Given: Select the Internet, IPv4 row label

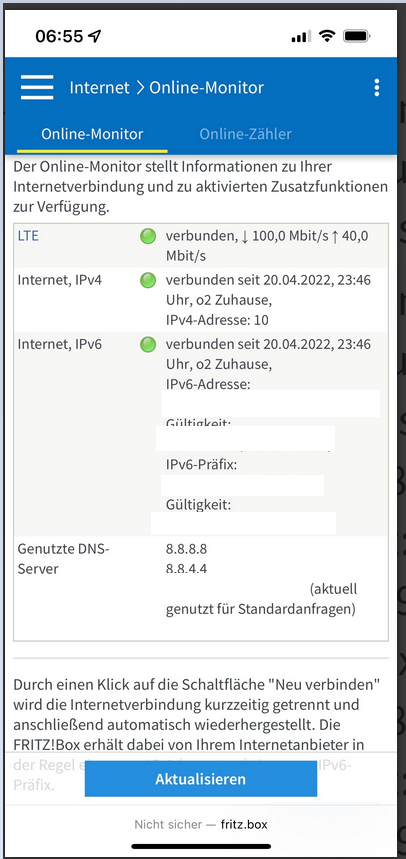Looking at the screenshot, I should 60,280.
